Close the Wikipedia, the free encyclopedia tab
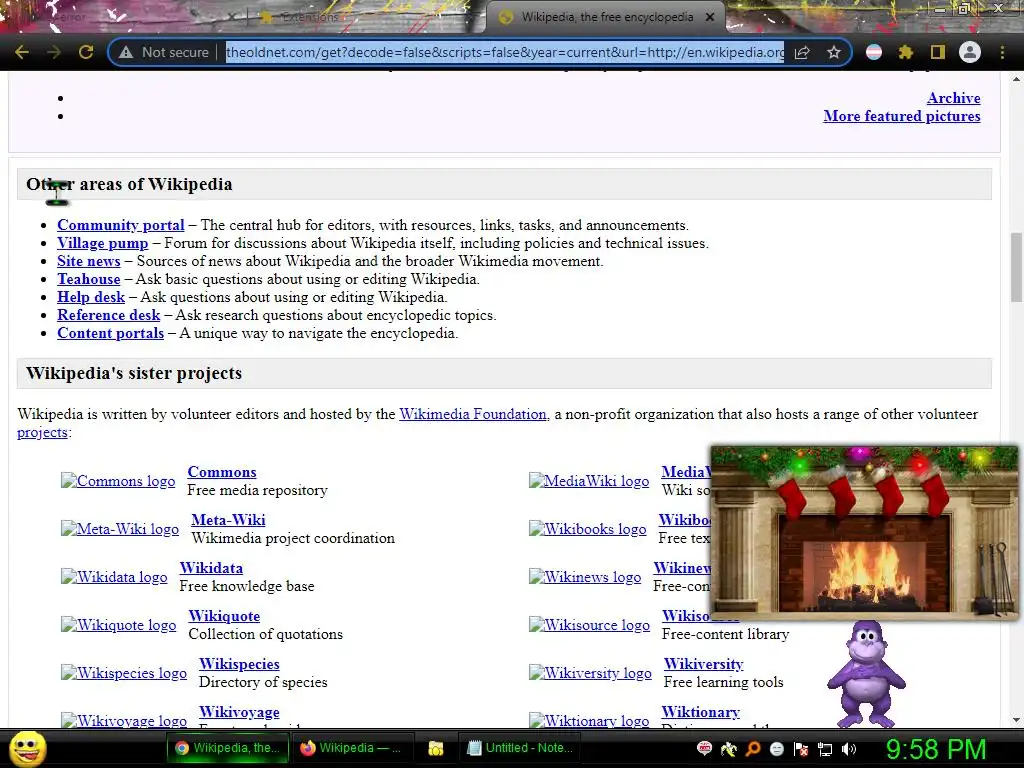The image size is (1024, 768). point(710,18)
